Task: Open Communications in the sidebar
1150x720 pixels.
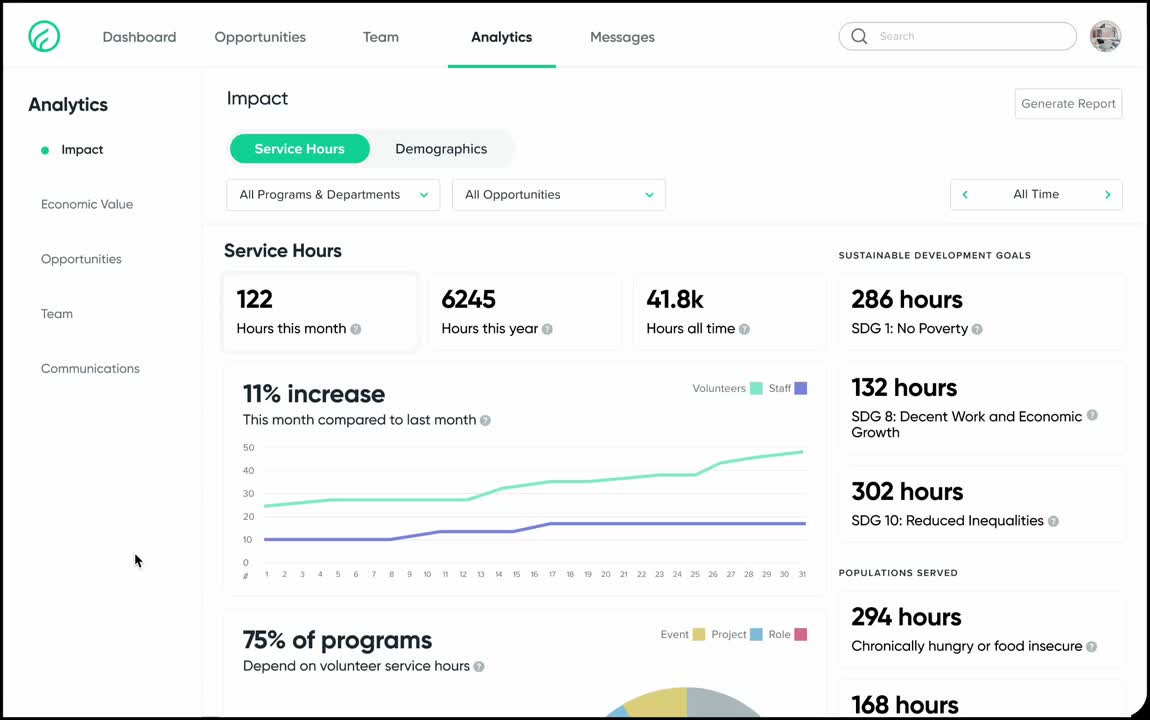Action: click(x=90, y=369)
